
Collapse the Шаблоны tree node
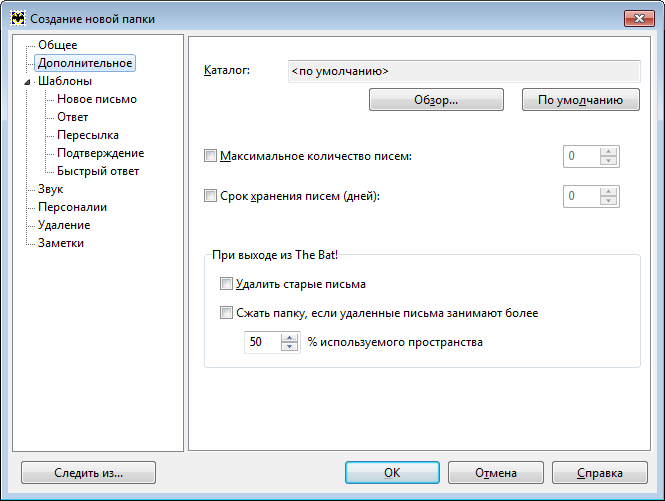click(x=27, y=82)
